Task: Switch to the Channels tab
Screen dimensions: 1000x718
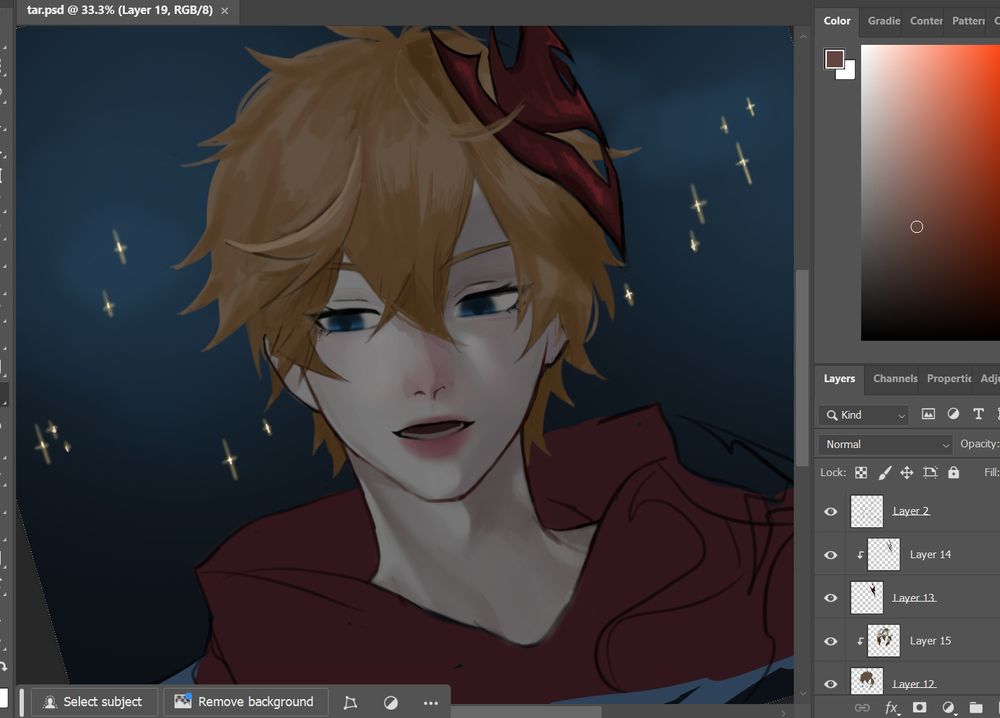Action: point(895,379)
